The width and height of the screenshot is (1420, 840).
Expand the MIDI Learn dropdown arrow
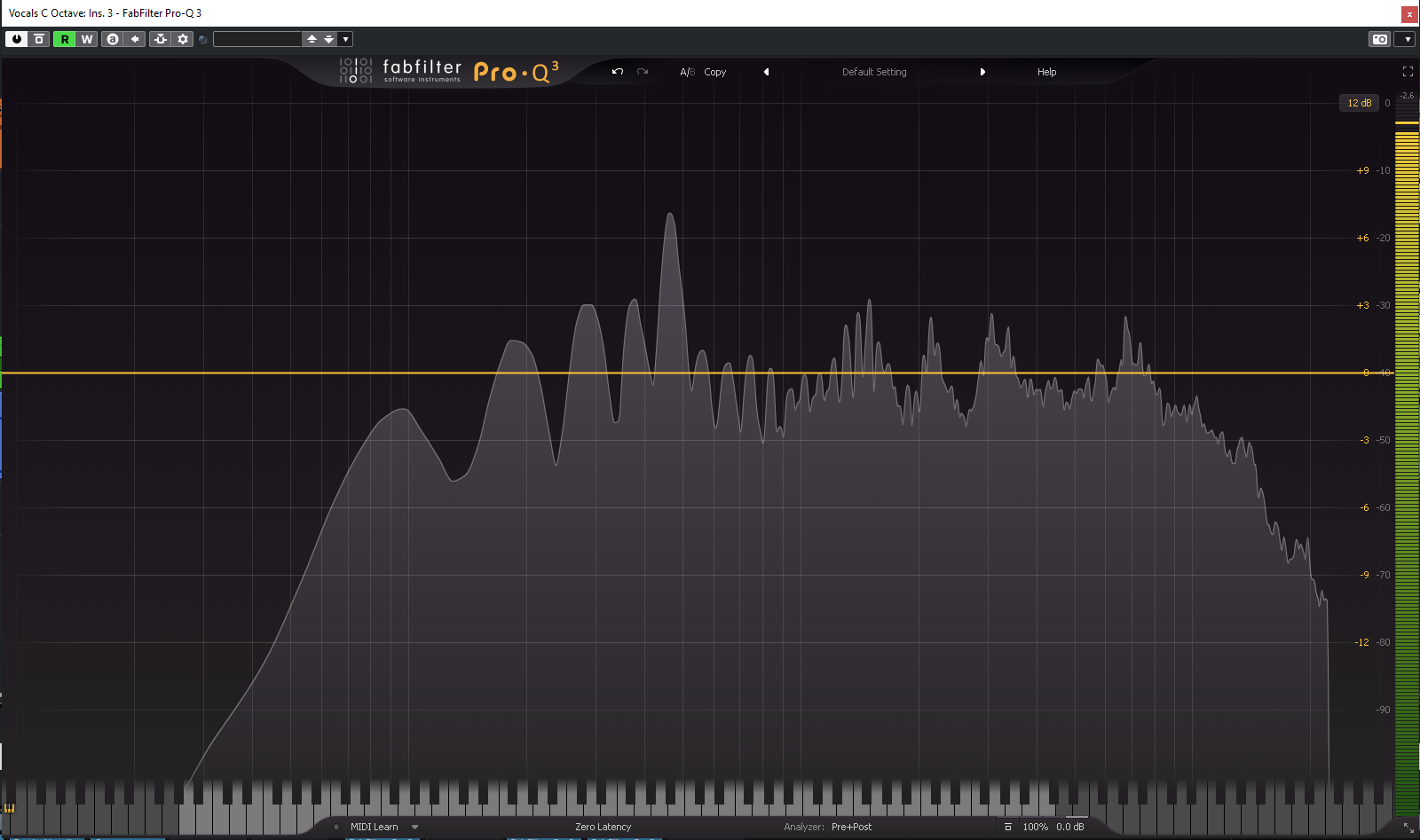[x=414, y=827]
